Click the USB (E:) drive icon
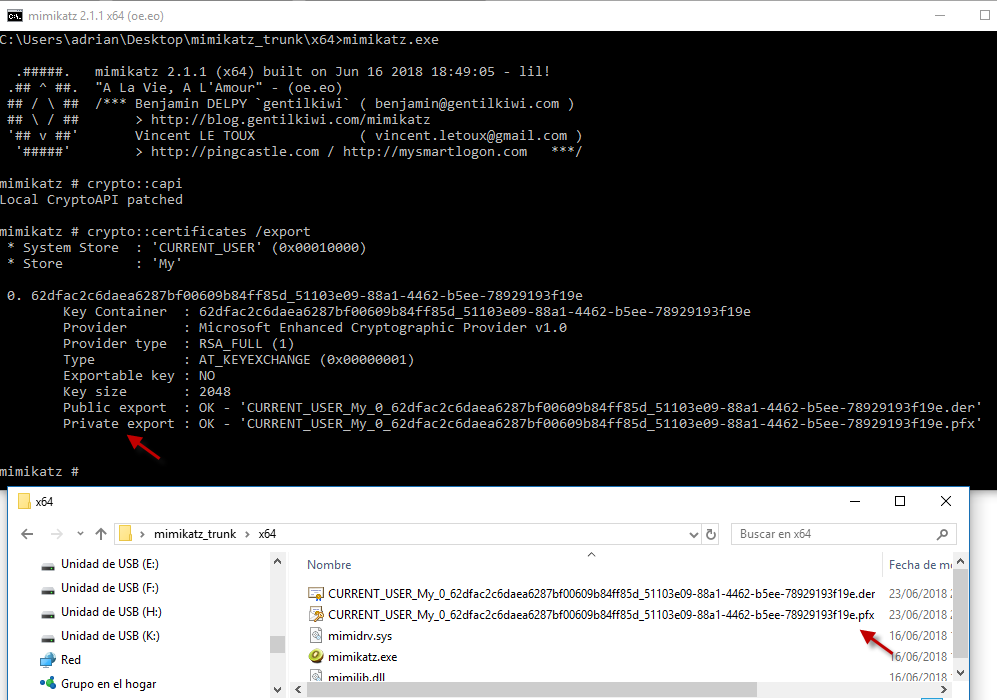The width and height of the screenshot is (997, 700). (48, 566)
